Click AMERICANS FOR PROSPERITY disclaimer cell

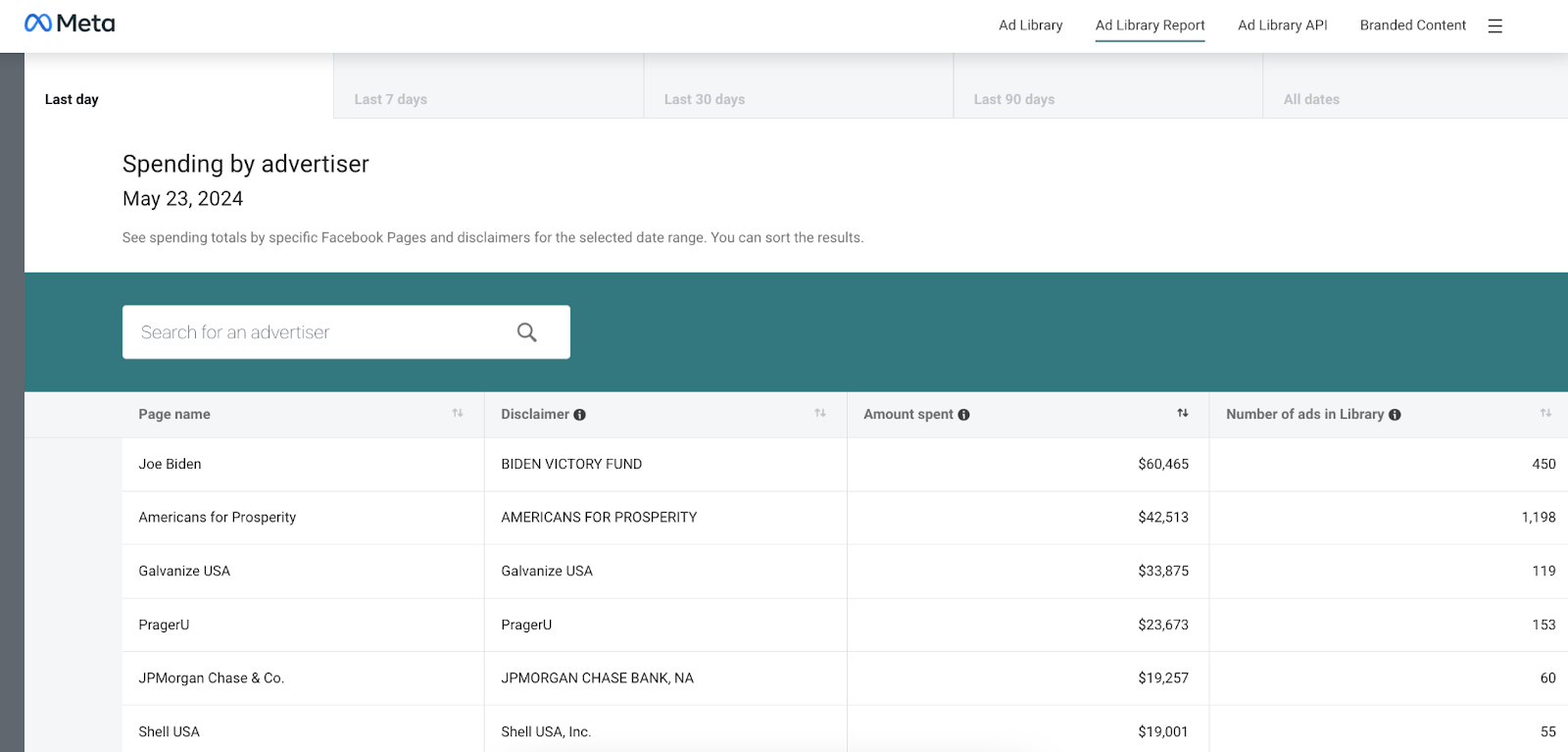tap(665, 518)
